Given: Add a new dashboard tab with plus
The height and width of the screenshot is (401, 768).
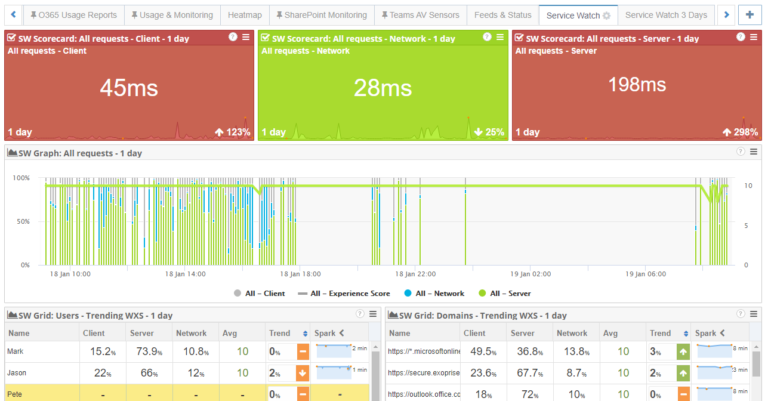Looking at the screenshot, I should tap(749, 15).
